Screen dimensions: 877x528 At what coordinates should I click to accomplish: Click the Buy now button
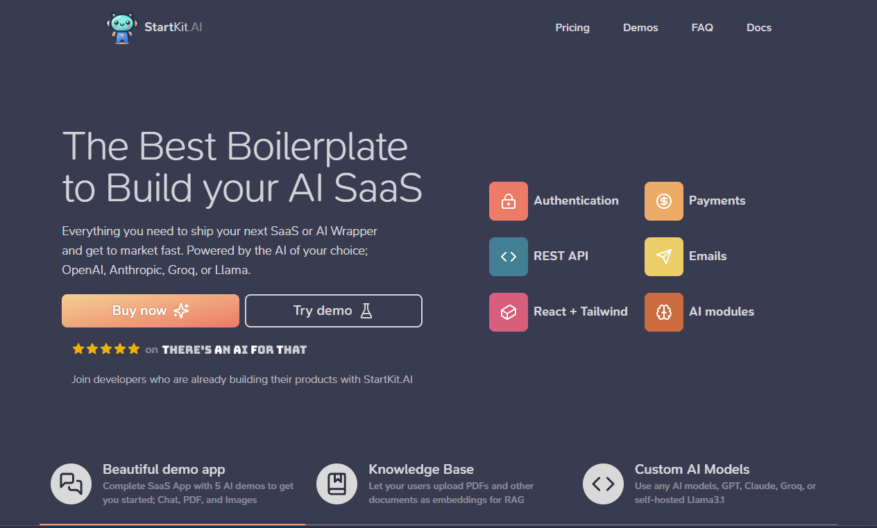(150, 311)
